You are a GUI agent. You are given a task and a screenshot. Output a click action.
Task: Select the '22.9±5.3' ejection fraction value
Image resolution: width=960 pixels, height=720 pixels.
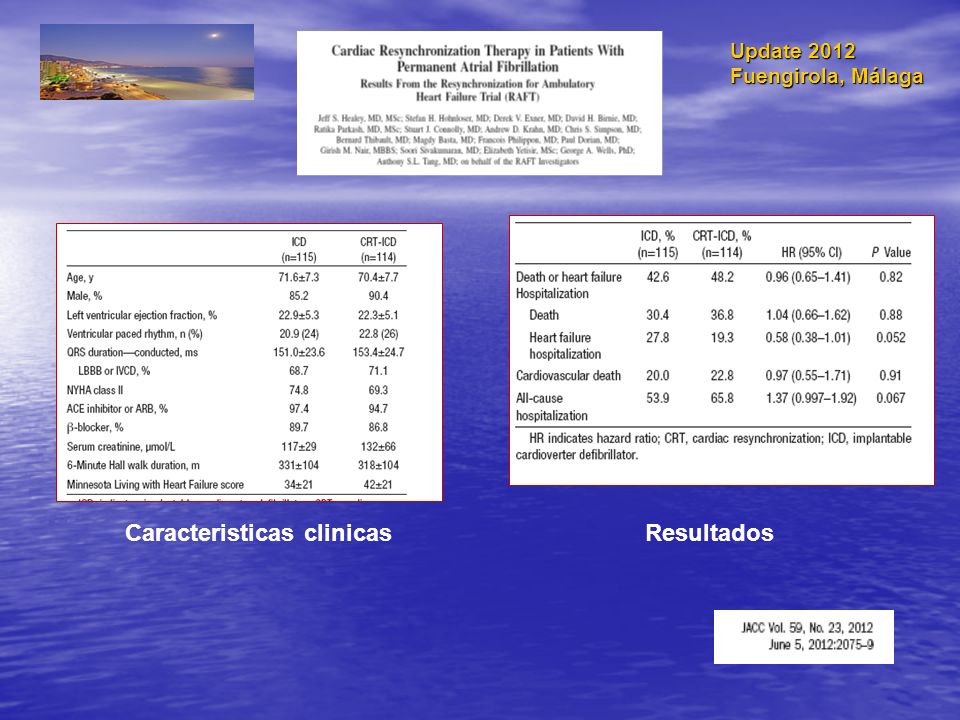click(299, 315)
